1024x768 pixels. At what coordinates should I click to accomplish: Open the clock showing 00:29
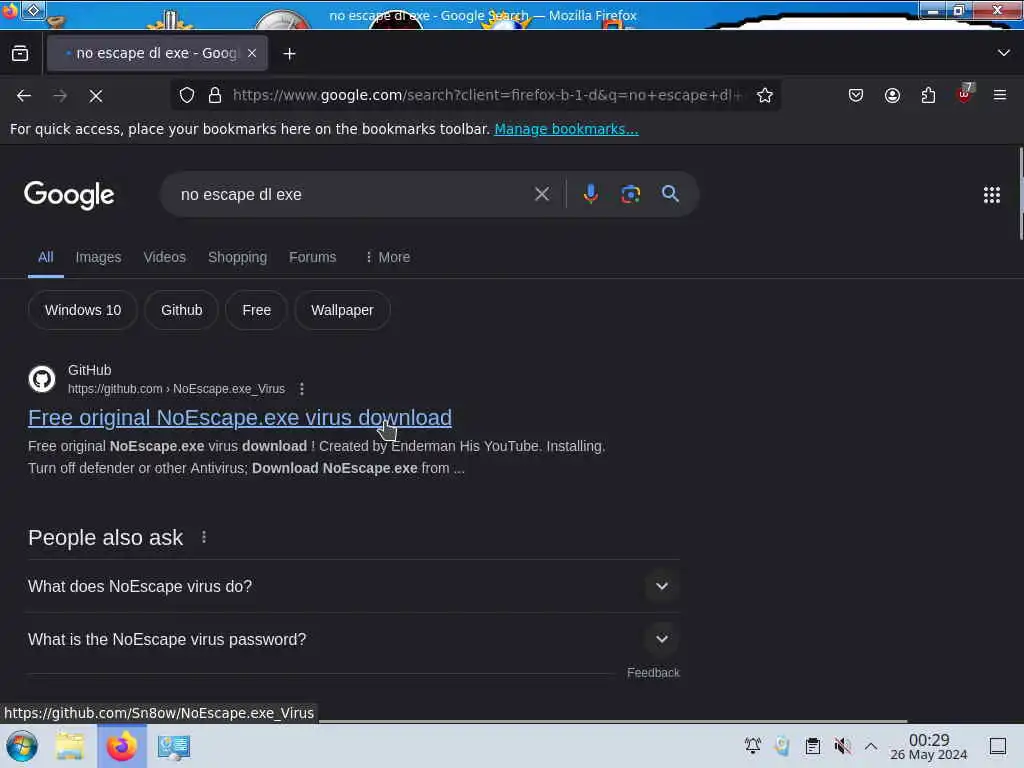coord(929,746)
